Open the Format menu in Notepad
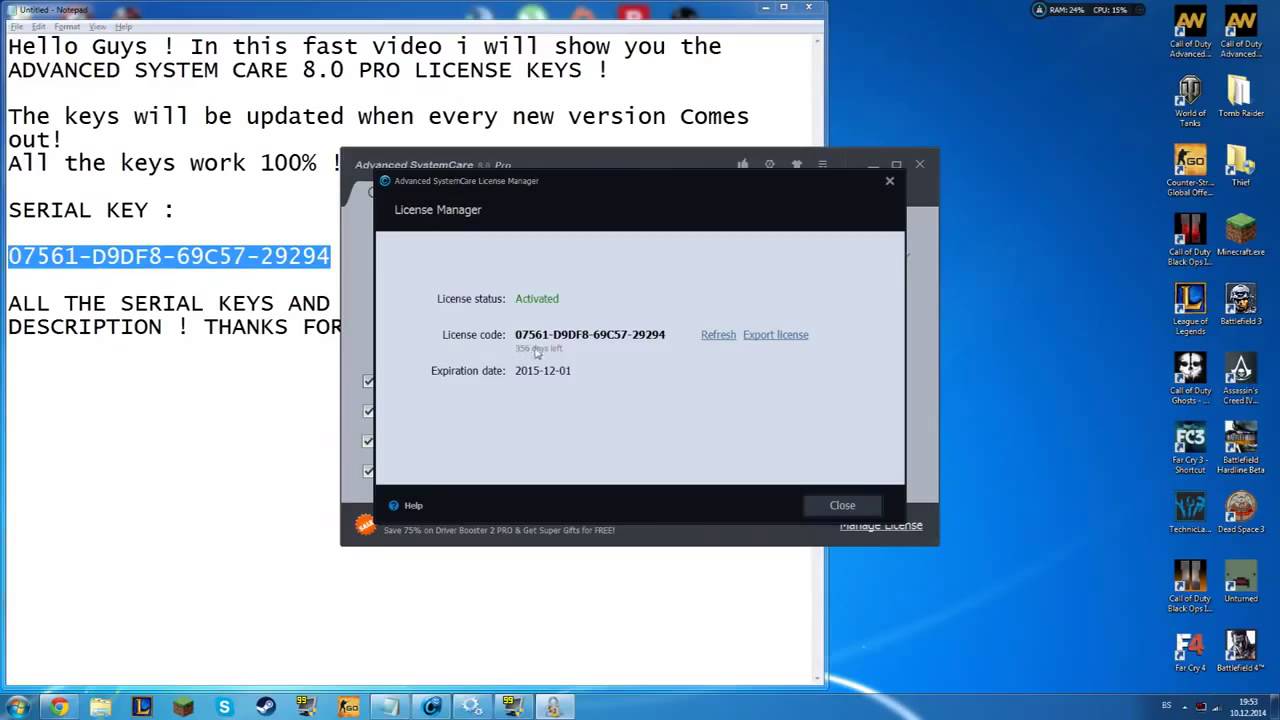The height and width of the screenshot is (720, 1280). click(x=67, y=27)
